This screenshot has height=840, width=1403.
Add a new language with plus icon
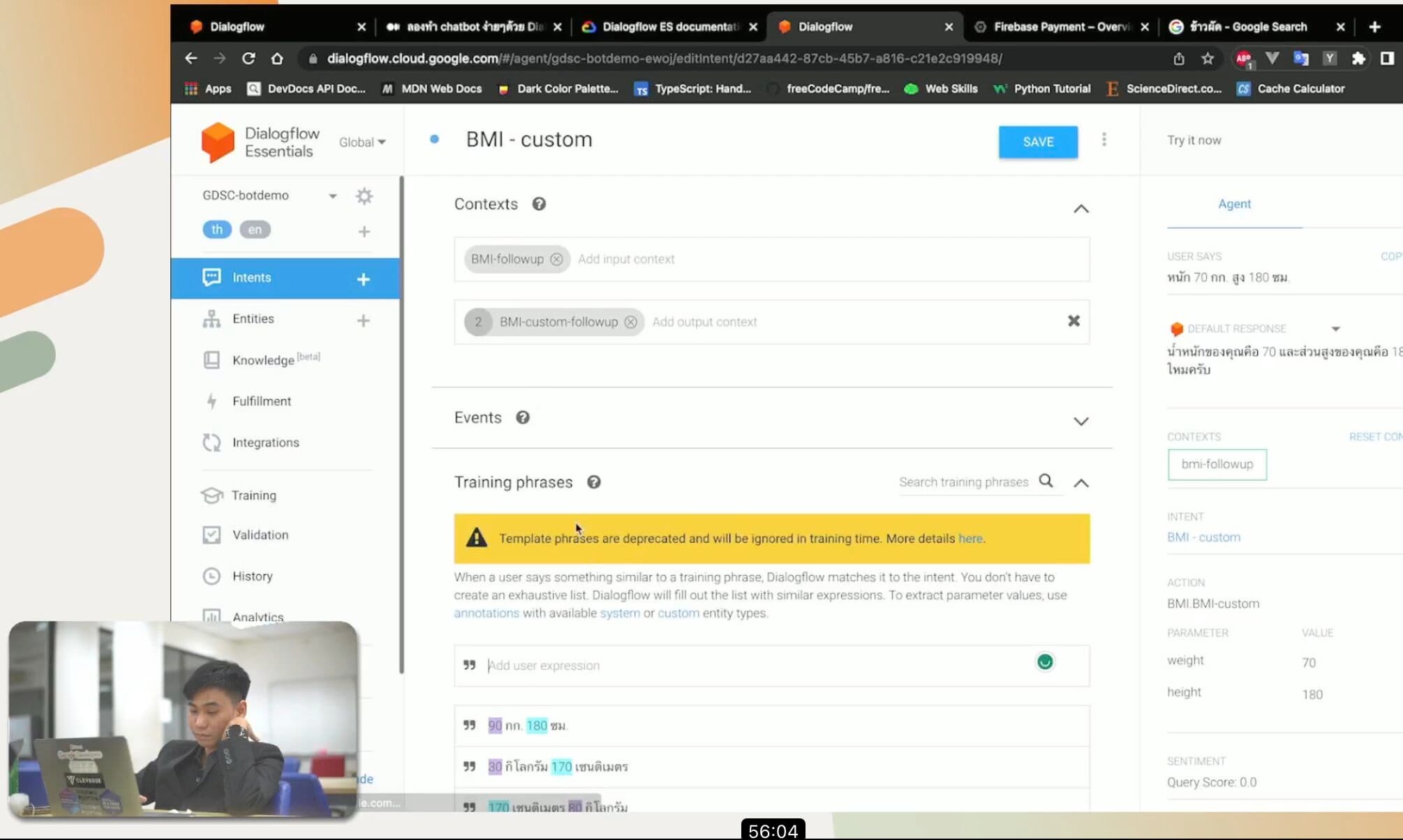click(x=364, y=231)
